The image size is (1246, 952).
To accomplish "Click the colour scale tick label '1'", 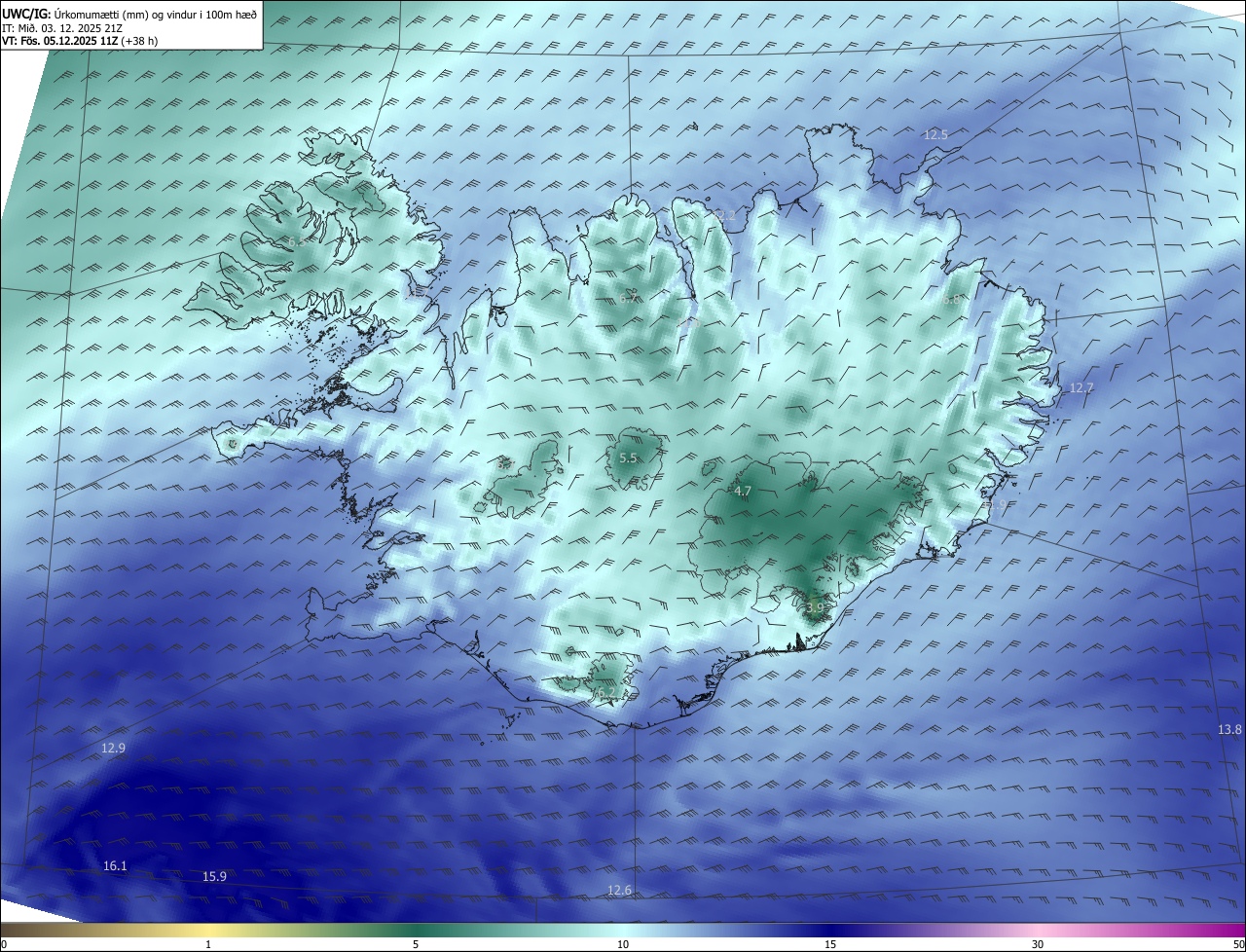I will (208, 944).
